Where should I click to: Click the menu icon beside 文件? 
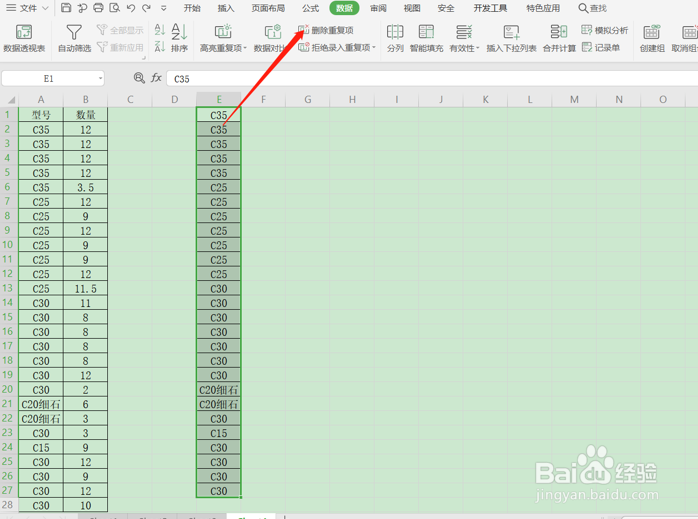tap(11, 8)
